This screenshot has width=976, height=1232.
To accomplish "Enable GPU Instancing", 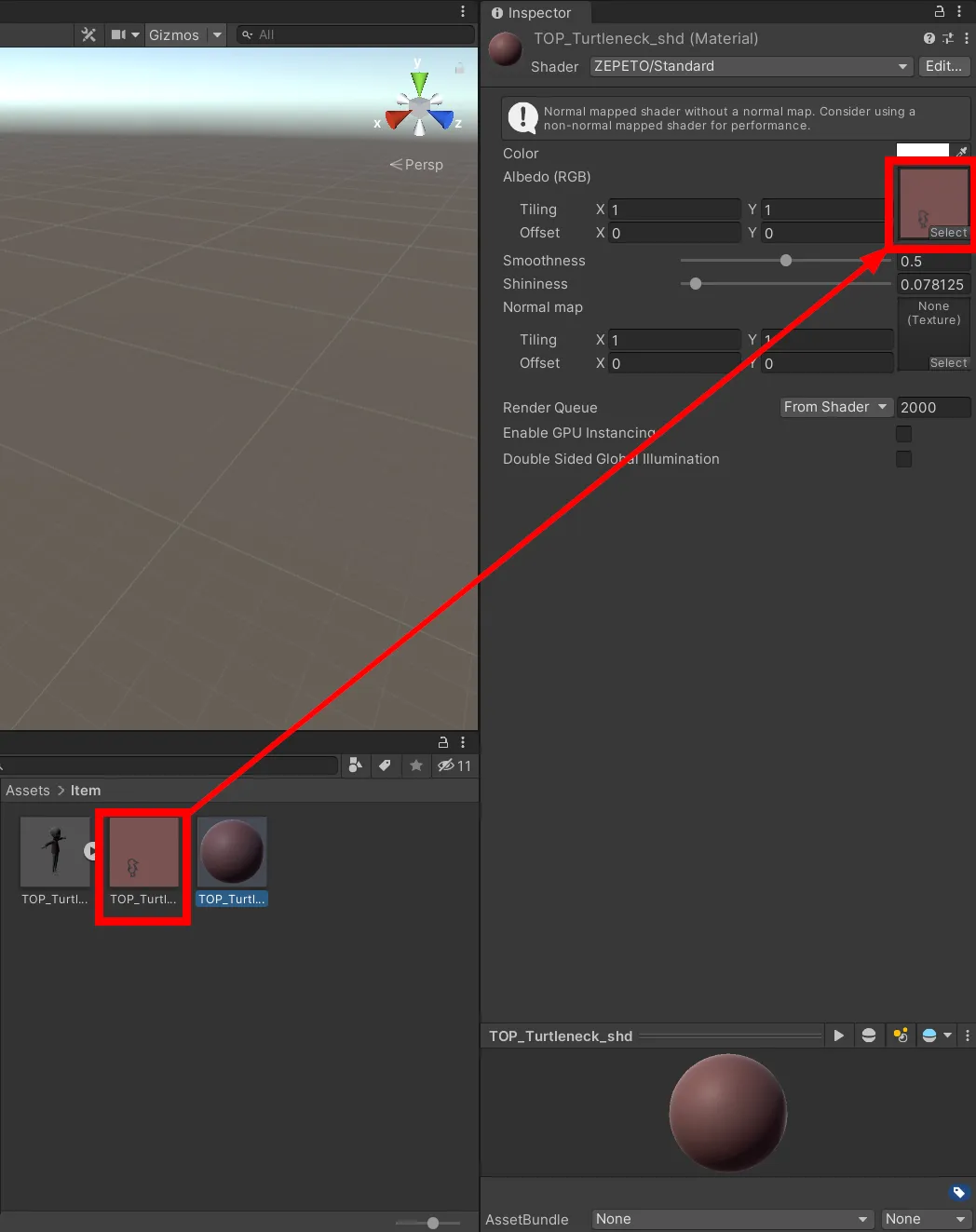I will (x=903, y=433).
